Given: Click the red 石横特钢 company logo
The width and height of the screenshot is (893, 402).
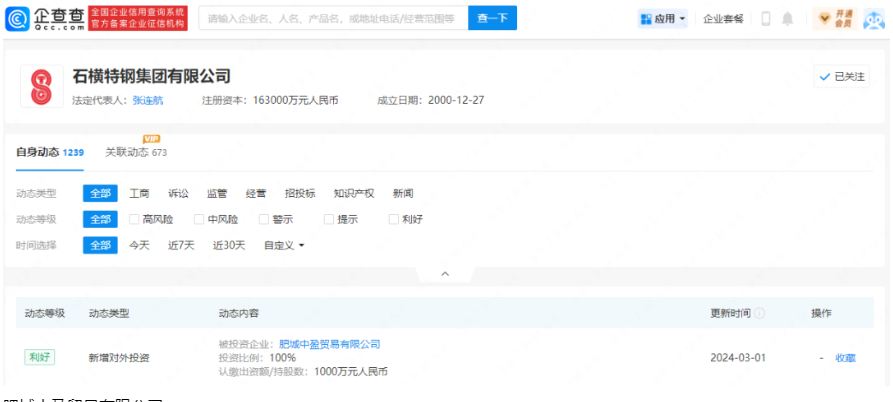Looking at the screenshot, I should [41, 86].
